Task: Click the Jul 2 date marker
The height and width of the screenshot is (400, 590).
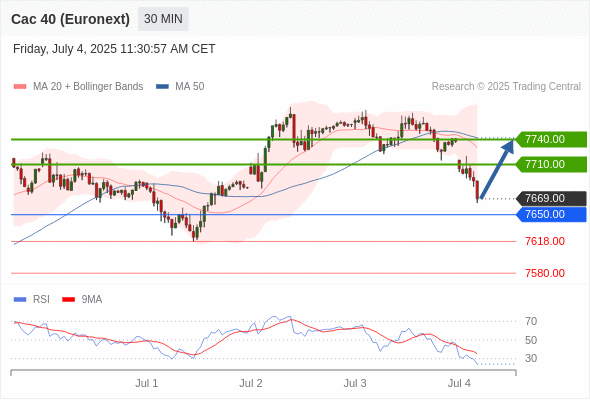Action: (x=251, y=383)
